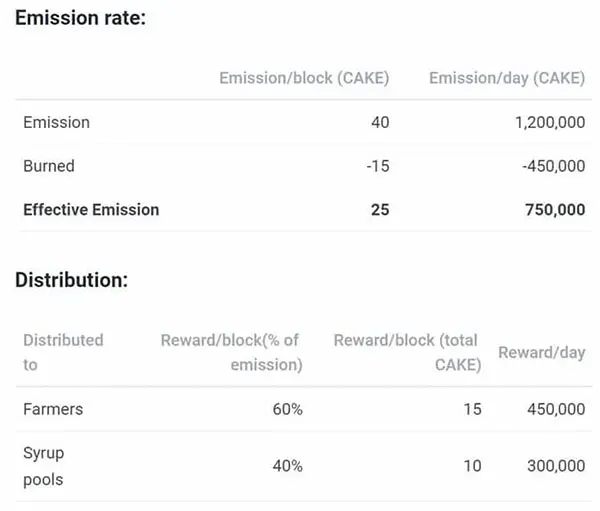Select the -15 burned per block value
This screenshot has height=511, width=600.
coord(377,166)
